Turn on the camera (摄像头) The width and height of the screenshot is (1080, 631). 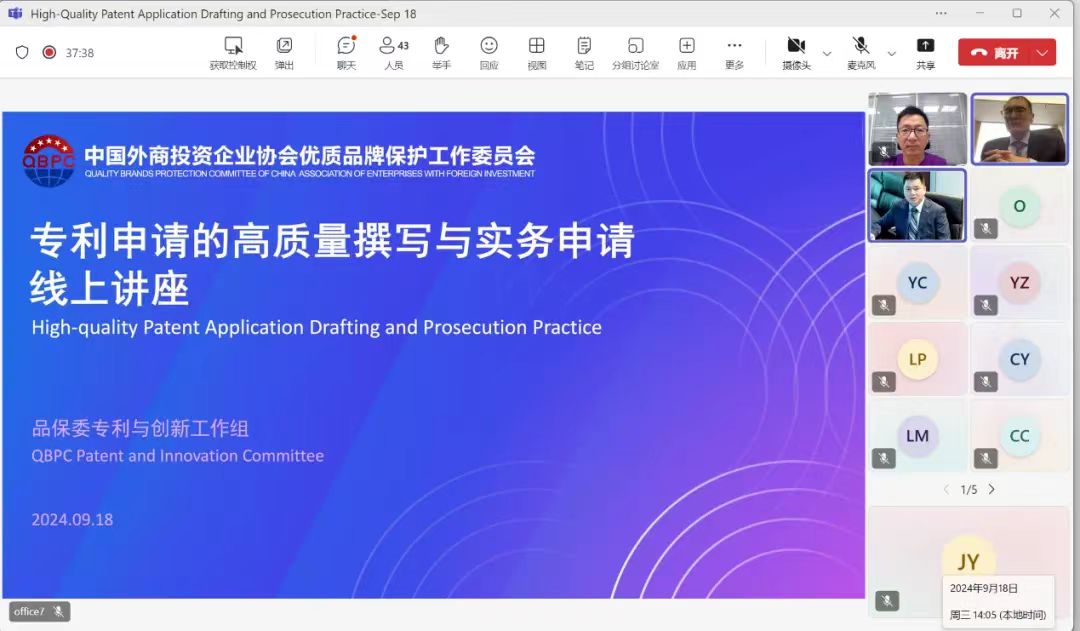coord(796,52)
